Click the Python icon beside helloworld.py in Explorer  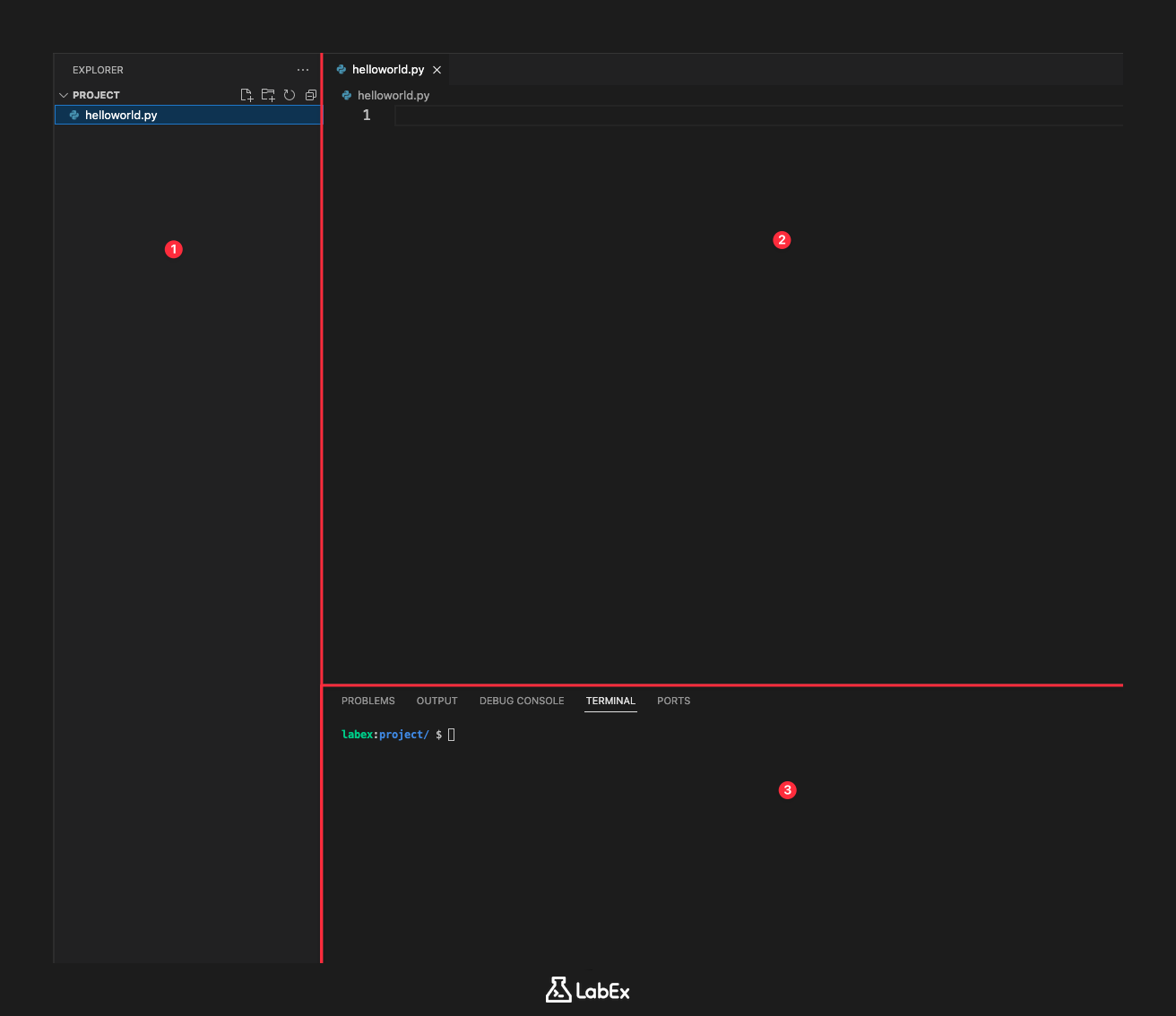73,115
